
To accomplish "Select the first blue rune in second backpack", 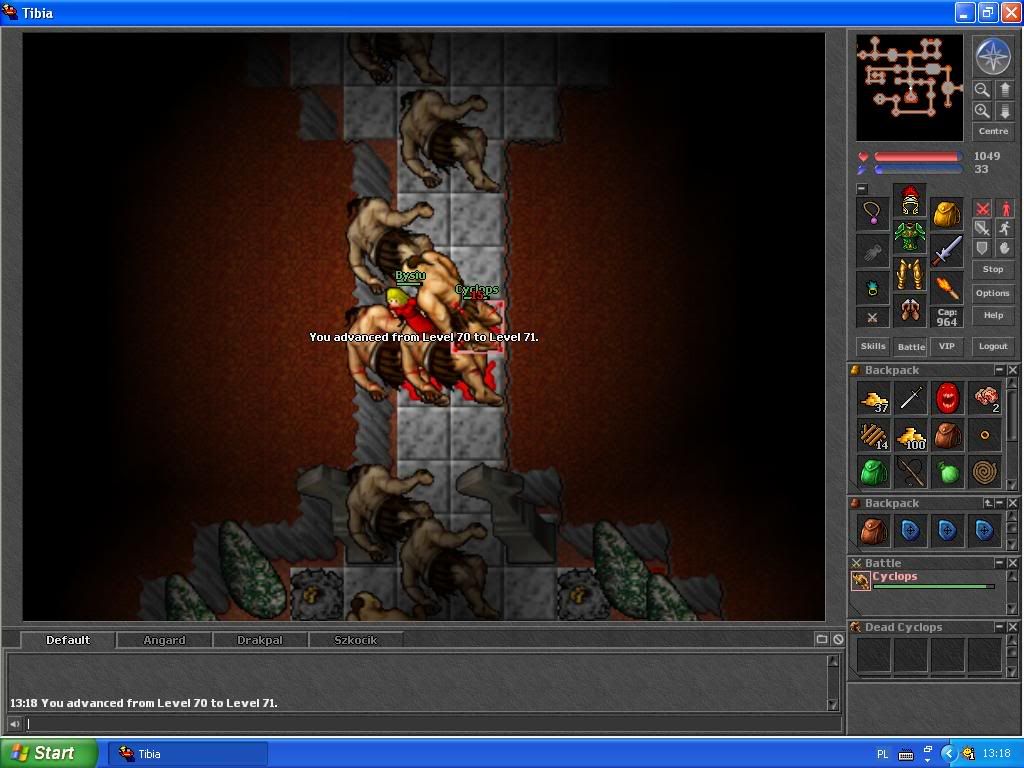I will (910, 531).
